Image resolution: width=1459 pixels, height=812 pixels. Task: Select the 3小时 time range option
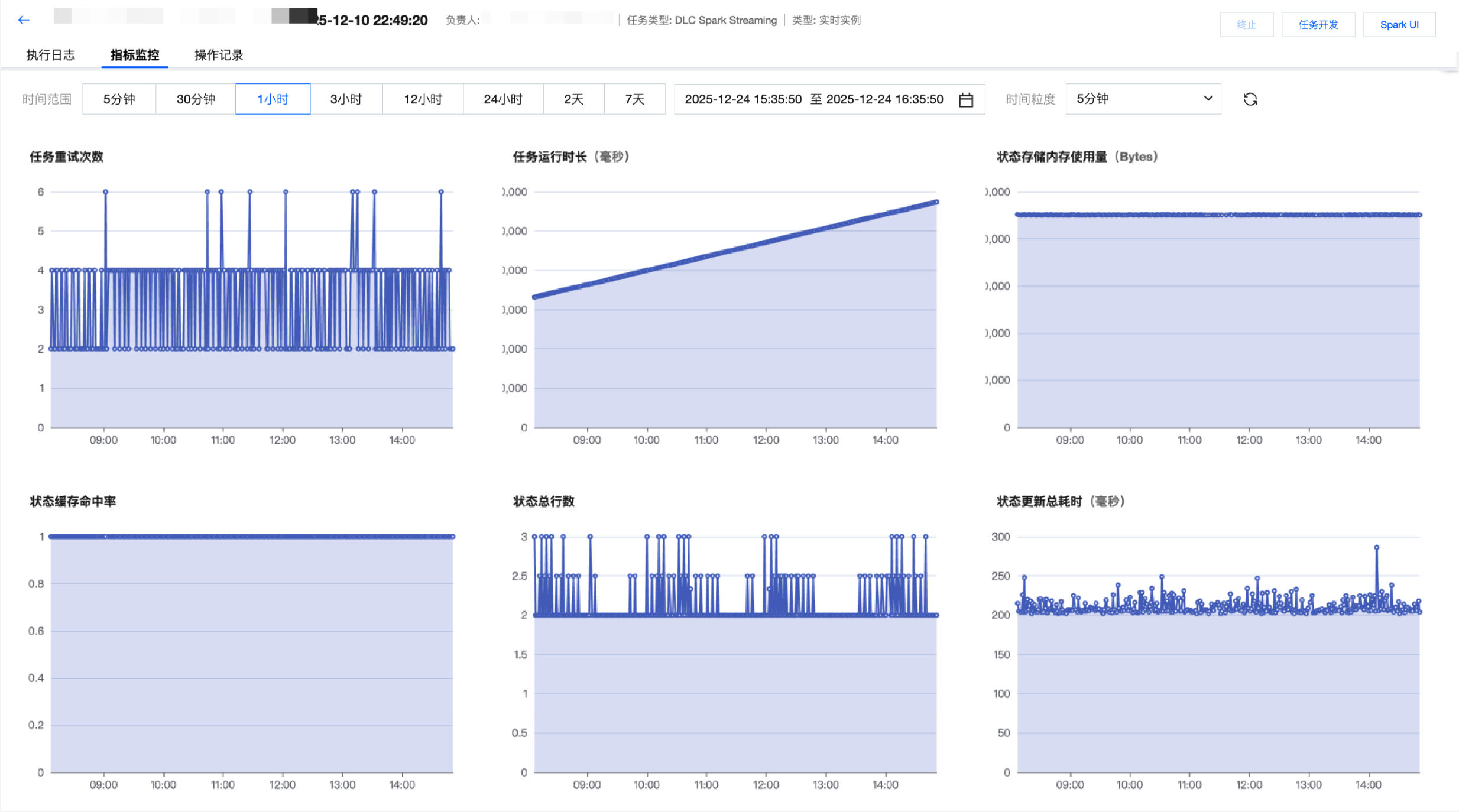346,99
